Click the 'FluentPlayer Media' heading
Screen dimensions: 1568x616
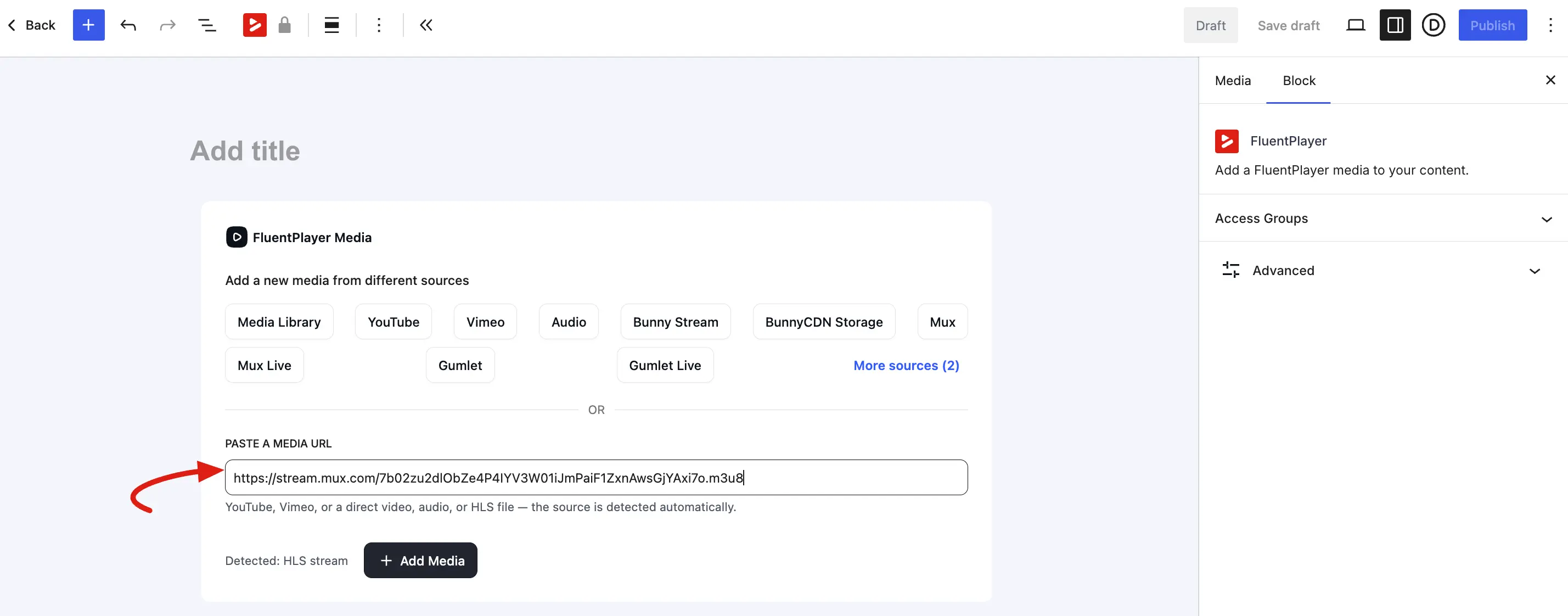312,237
